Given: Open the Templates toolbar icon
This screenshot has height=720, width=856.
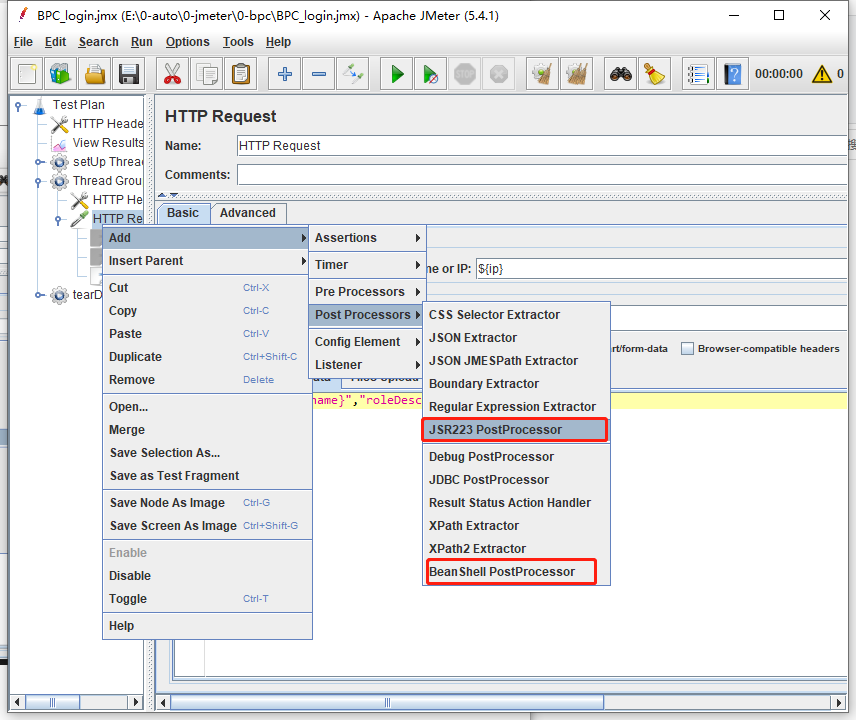Looking at the screenshot, I should 60,74.
